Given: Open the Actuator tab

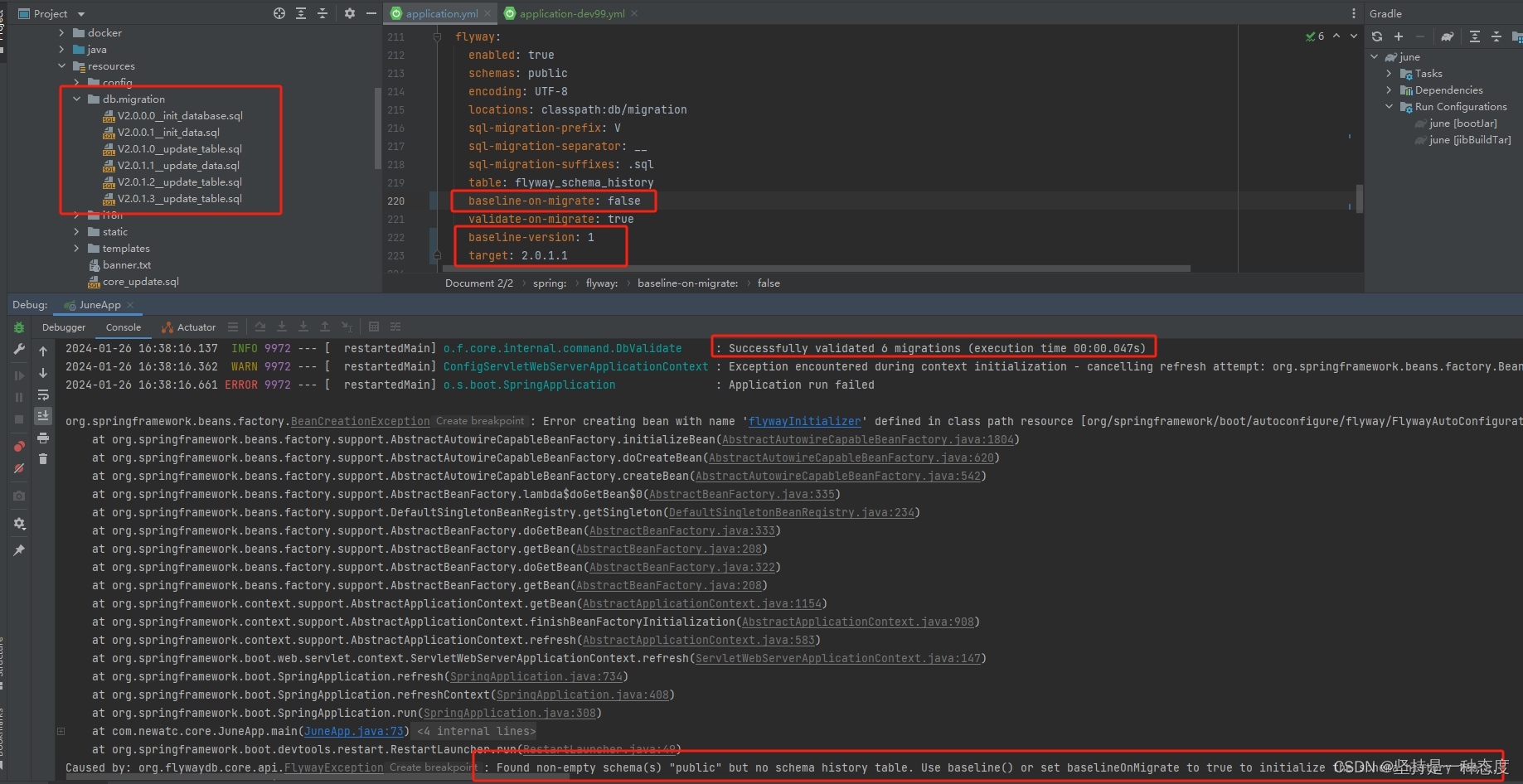Looking at the screenshot, I should [x=188, y=327].
